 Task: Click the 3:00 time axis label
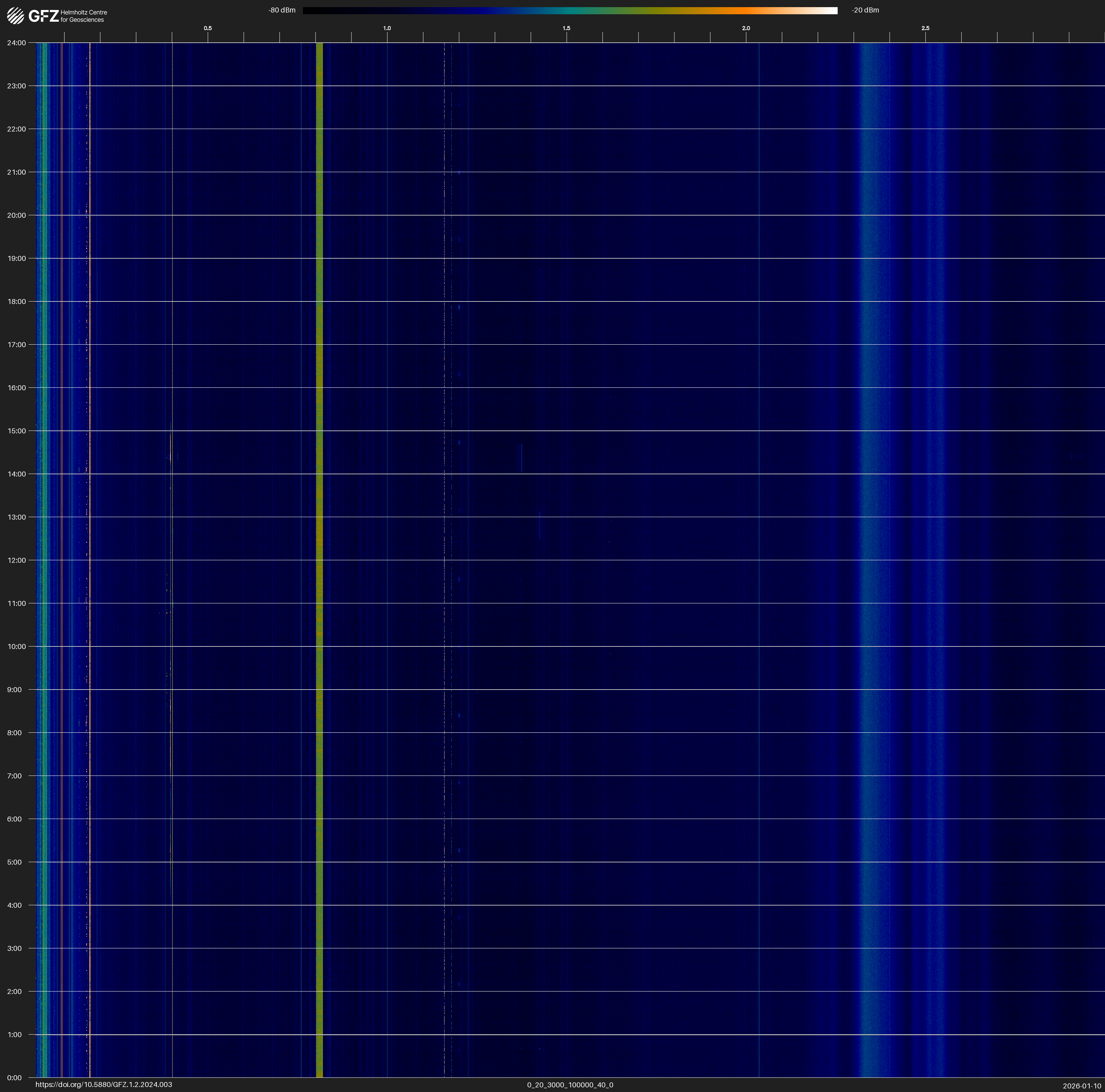click(x=15, y=948)
